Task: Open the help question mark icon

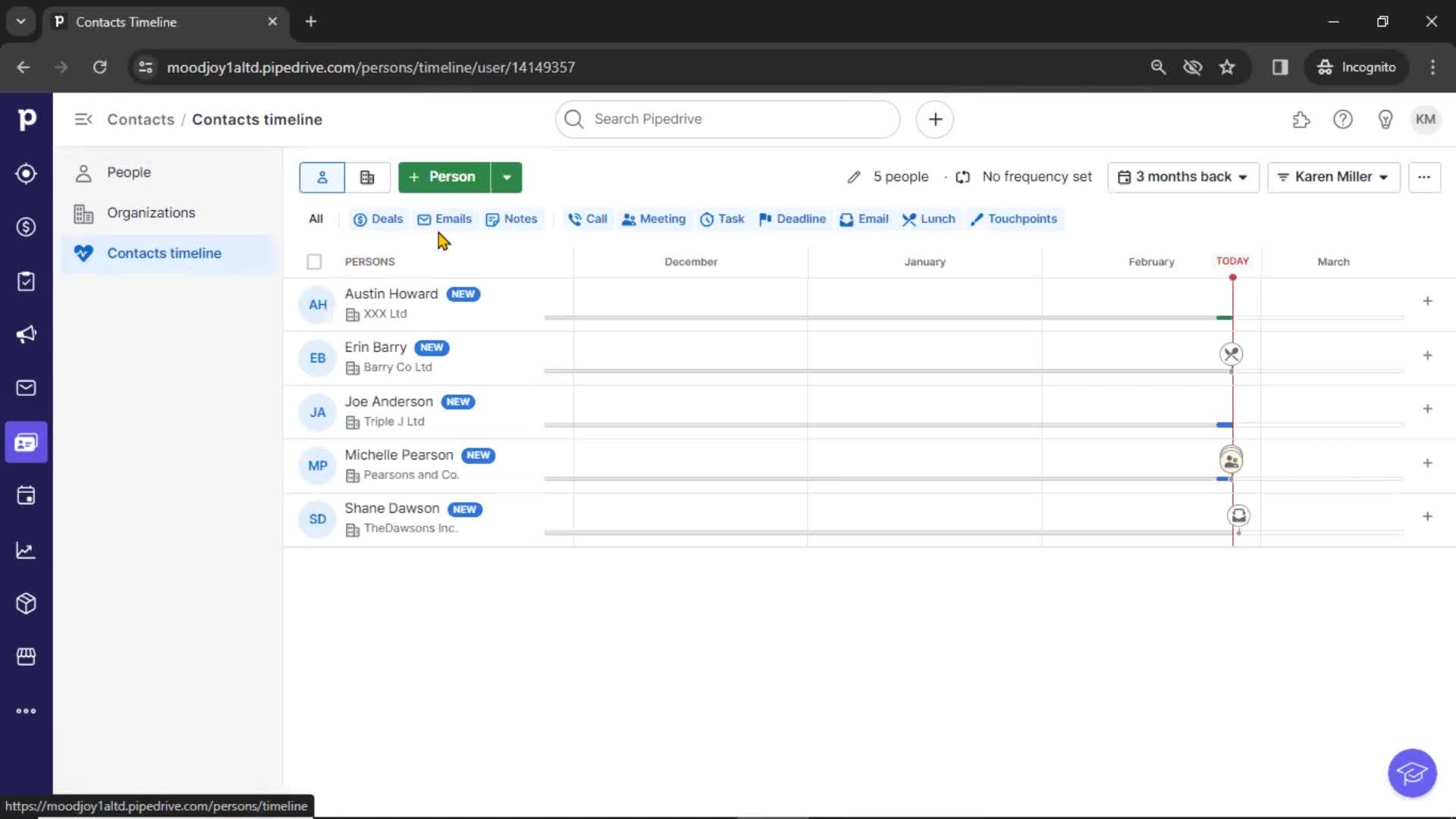Action: click(x=1343, y=119)
